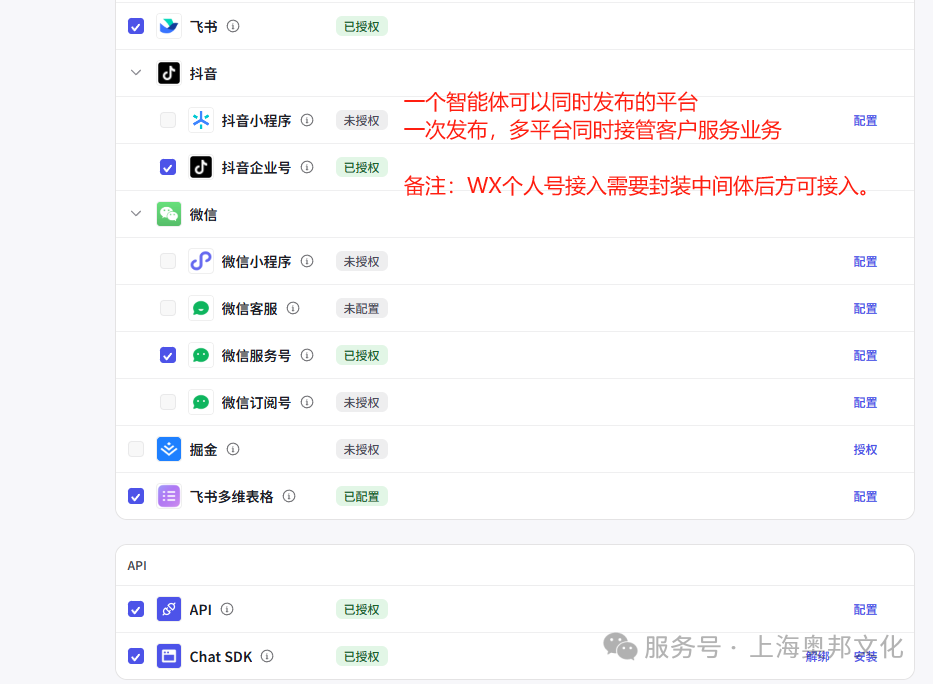Open the info tooltip beside 飞书
Image resolution: width=933 pixels, height=684 pixels.
coord(231,26)
